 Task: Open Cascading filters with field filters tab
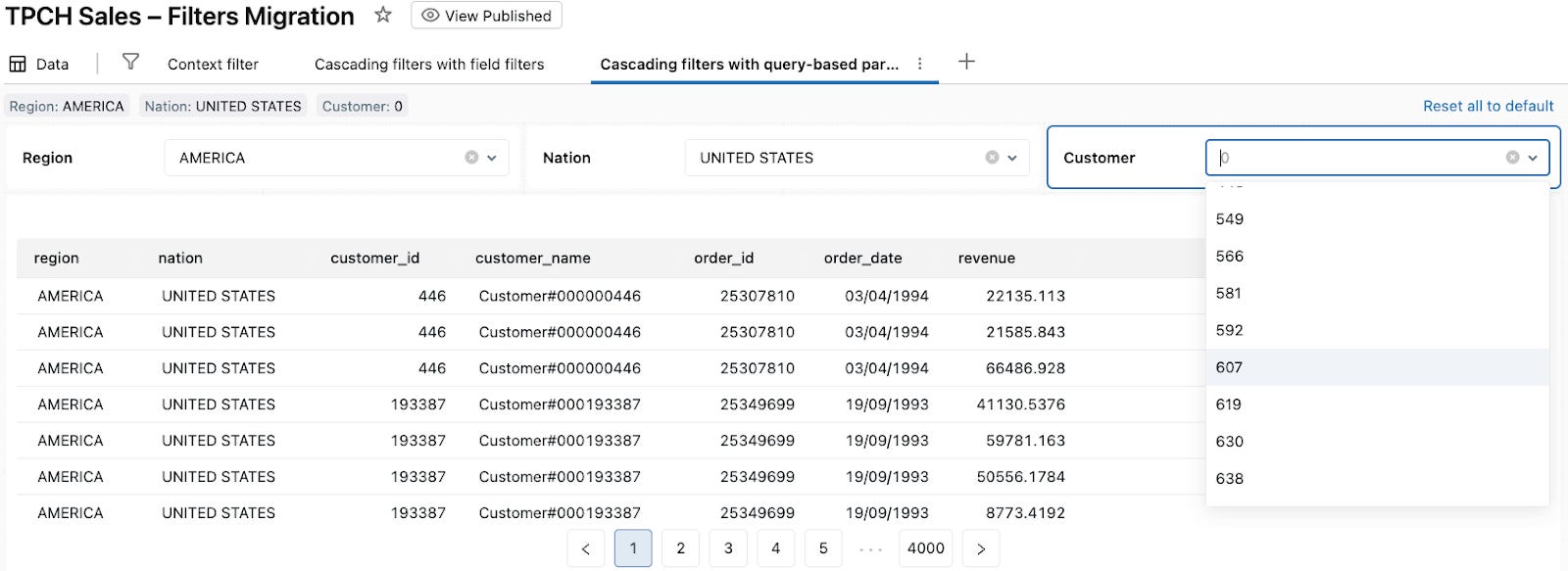[429, 64]
